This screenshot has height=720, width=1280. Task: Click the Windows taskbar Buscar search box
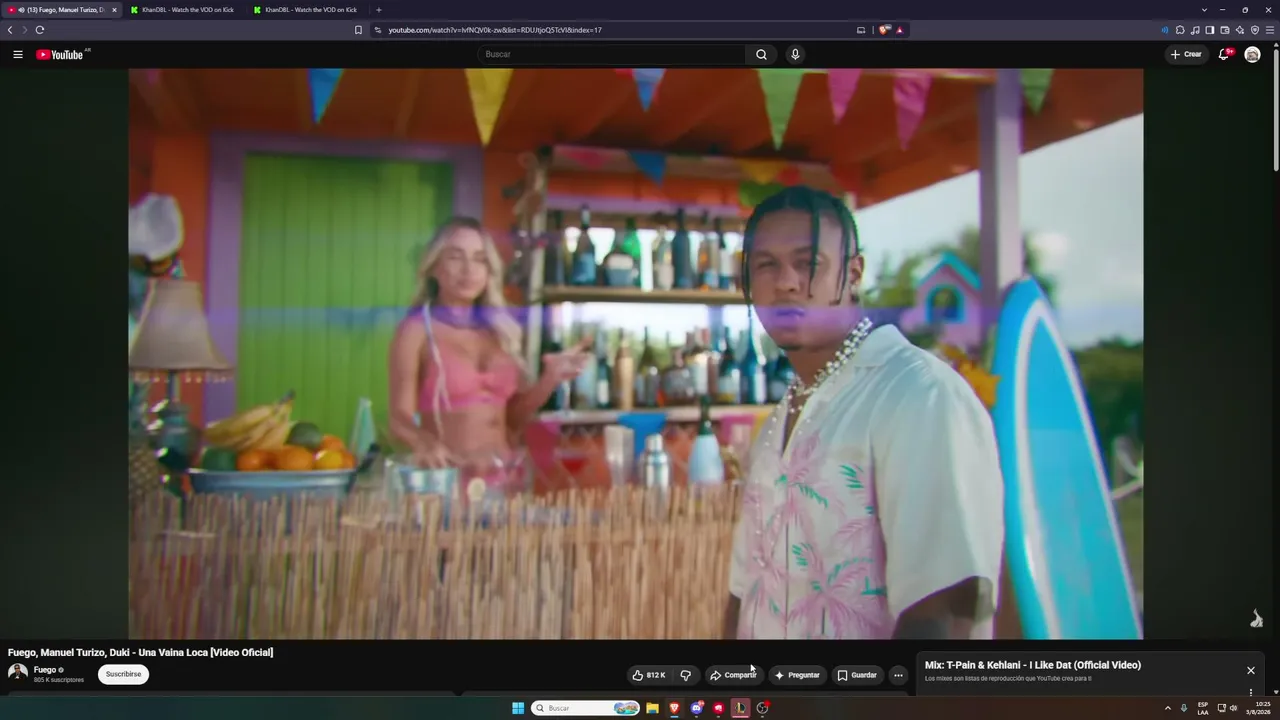[x=586, y=708]
